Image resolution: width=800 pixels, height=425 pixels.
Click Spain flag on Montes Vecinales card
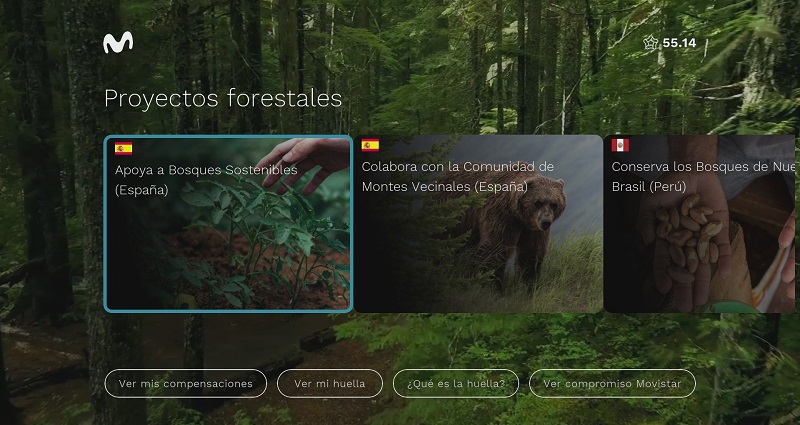[x=370, y=145]
